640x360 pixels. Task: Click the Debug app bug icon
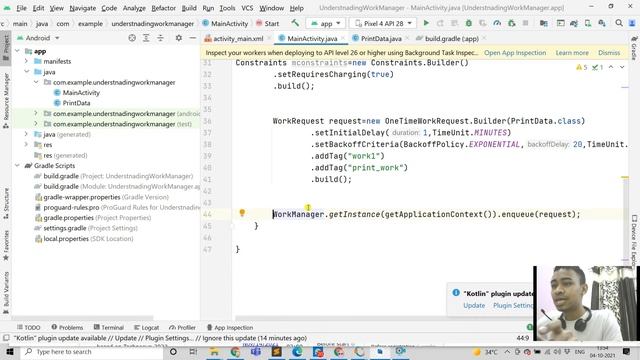pyautogui.click(x=469, y=23)
